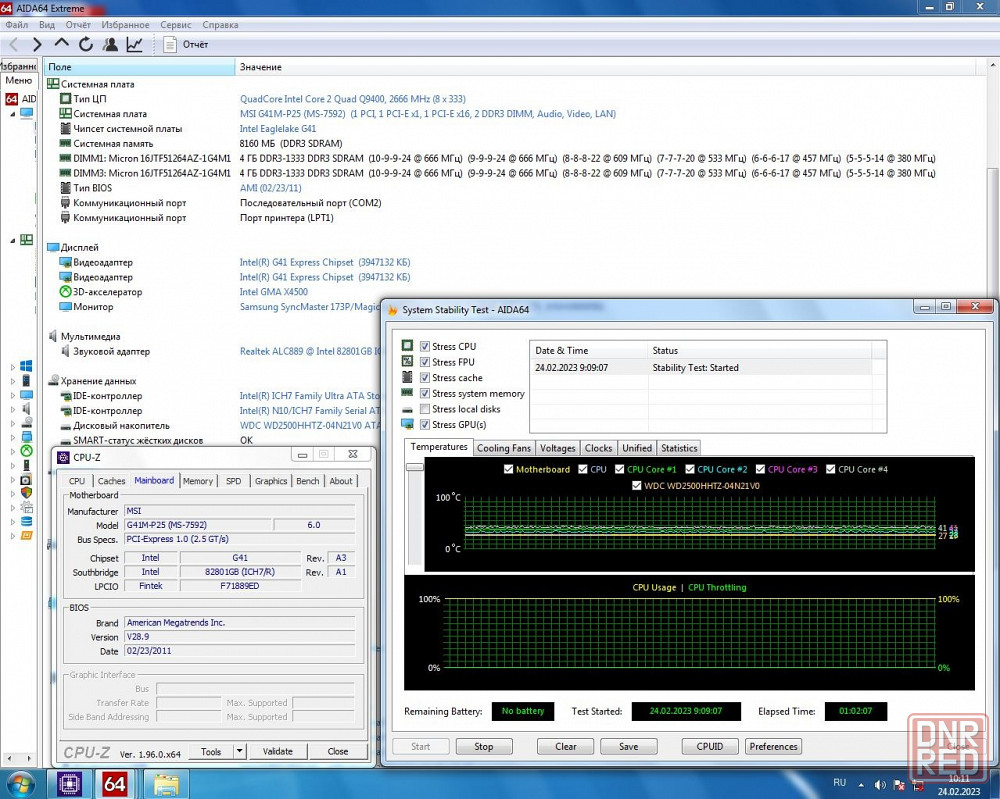
Task: Click the temperature graph vertical slider handle
Action: tap(414, 467)
